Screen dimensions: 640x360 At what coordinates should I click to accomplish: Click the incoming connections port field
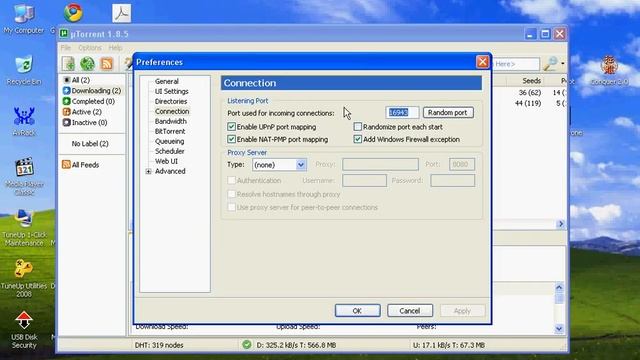pos(402,112)
